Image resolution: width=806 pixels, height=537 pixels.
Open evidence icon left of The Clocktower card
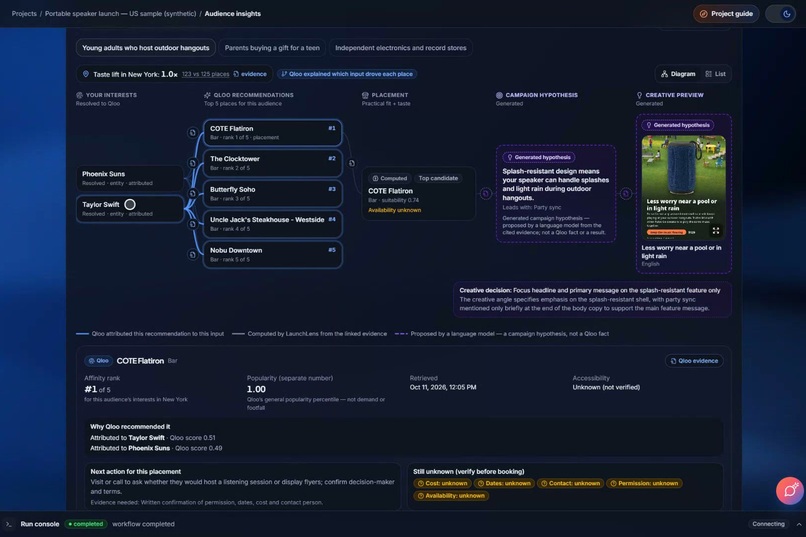coord(192,163)
